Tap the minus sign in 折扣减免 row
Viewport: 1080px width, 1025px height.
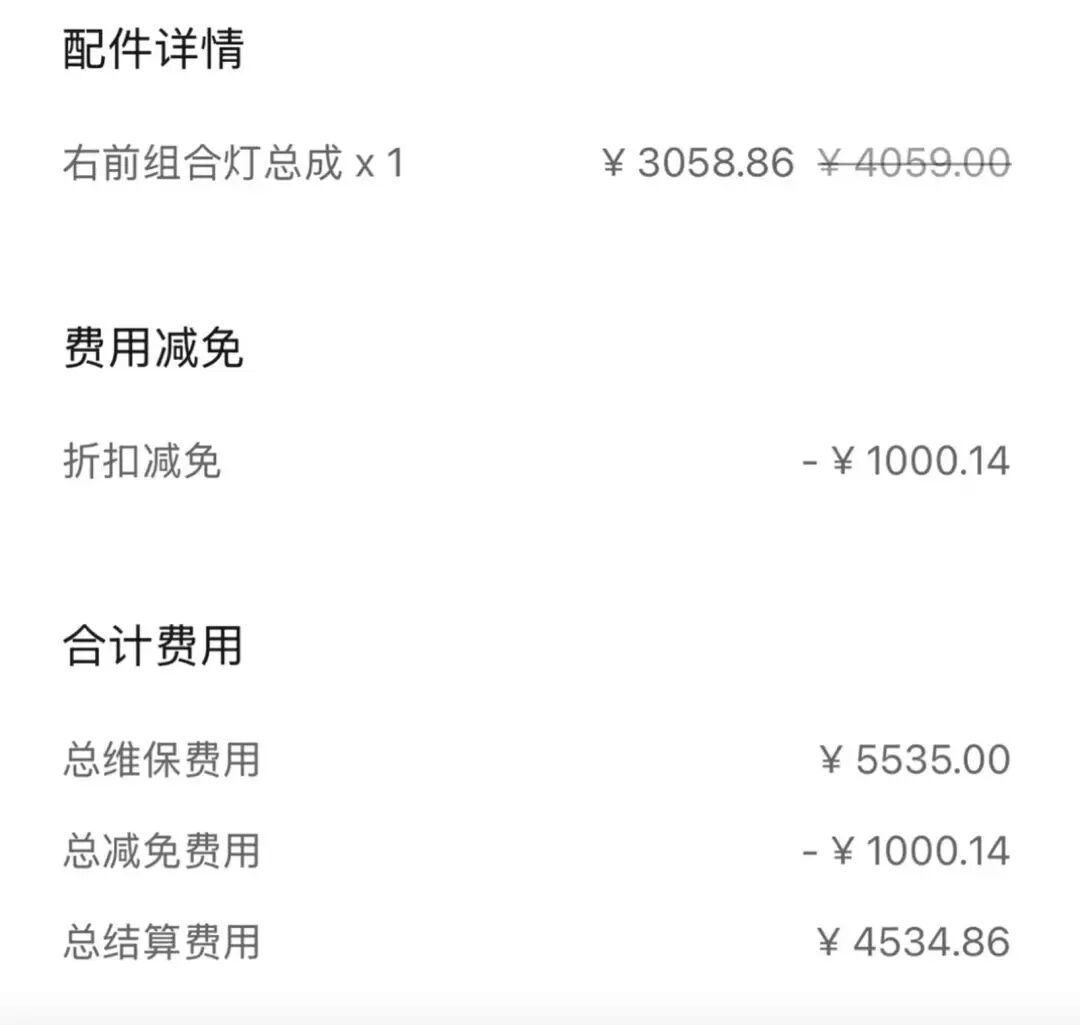tap(810, 461)
